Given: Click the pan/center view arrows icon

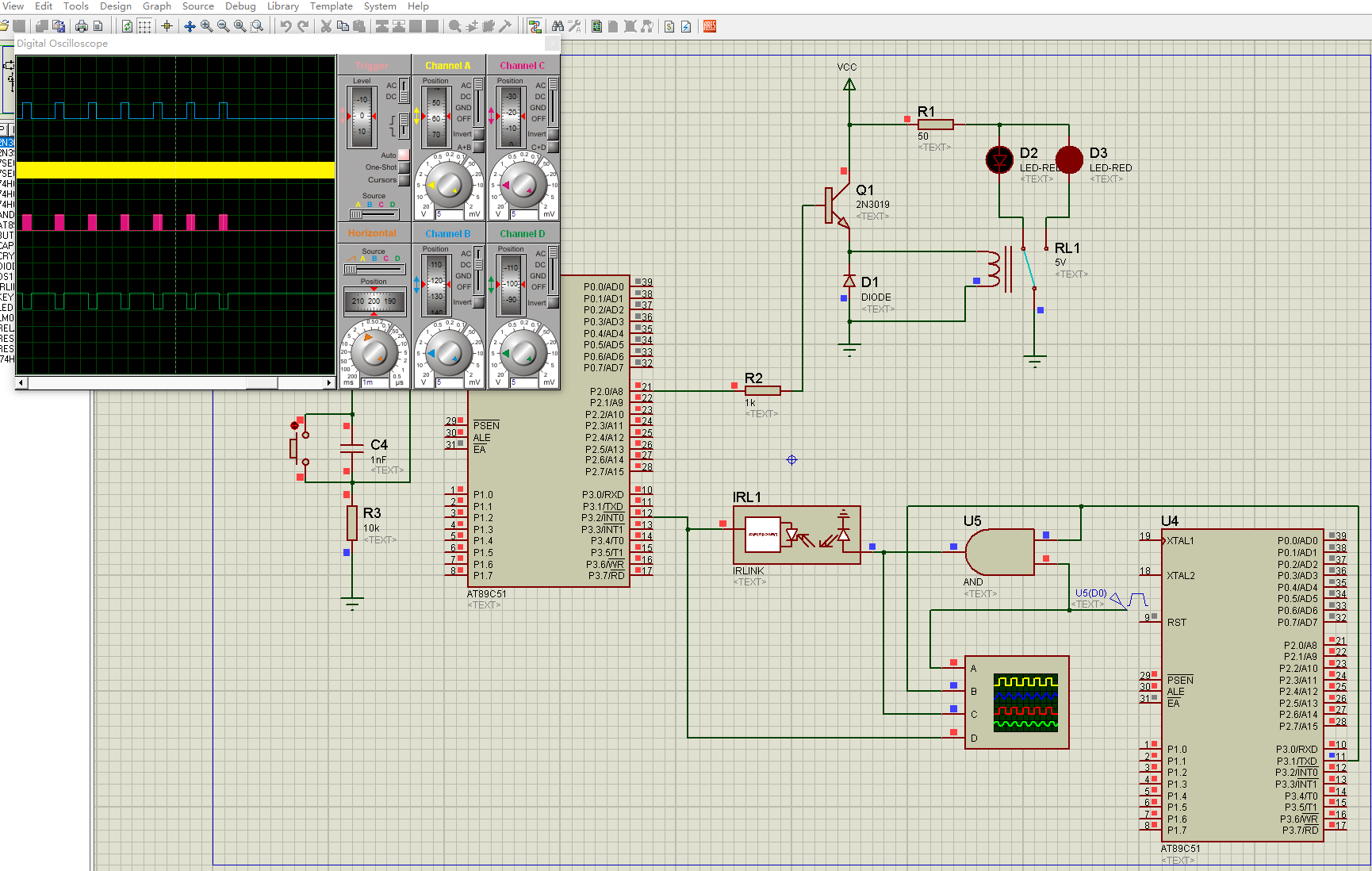Looking at the screenshot, I should (190, 26).
